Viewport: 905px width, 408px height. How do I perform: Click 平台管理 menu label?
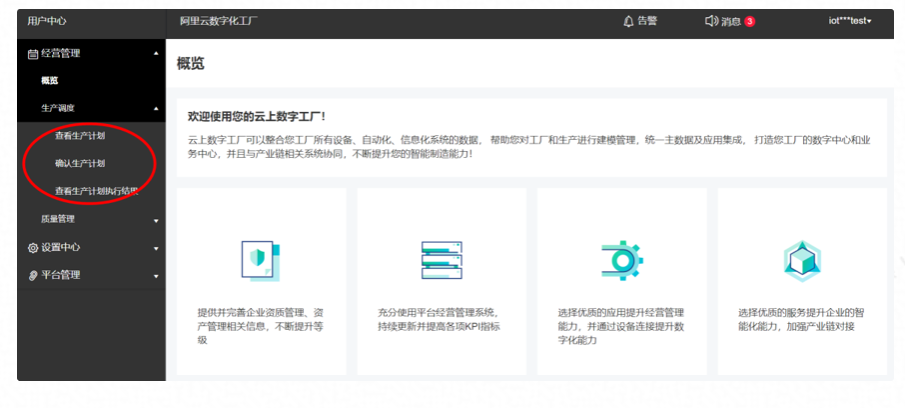[61, 275]
